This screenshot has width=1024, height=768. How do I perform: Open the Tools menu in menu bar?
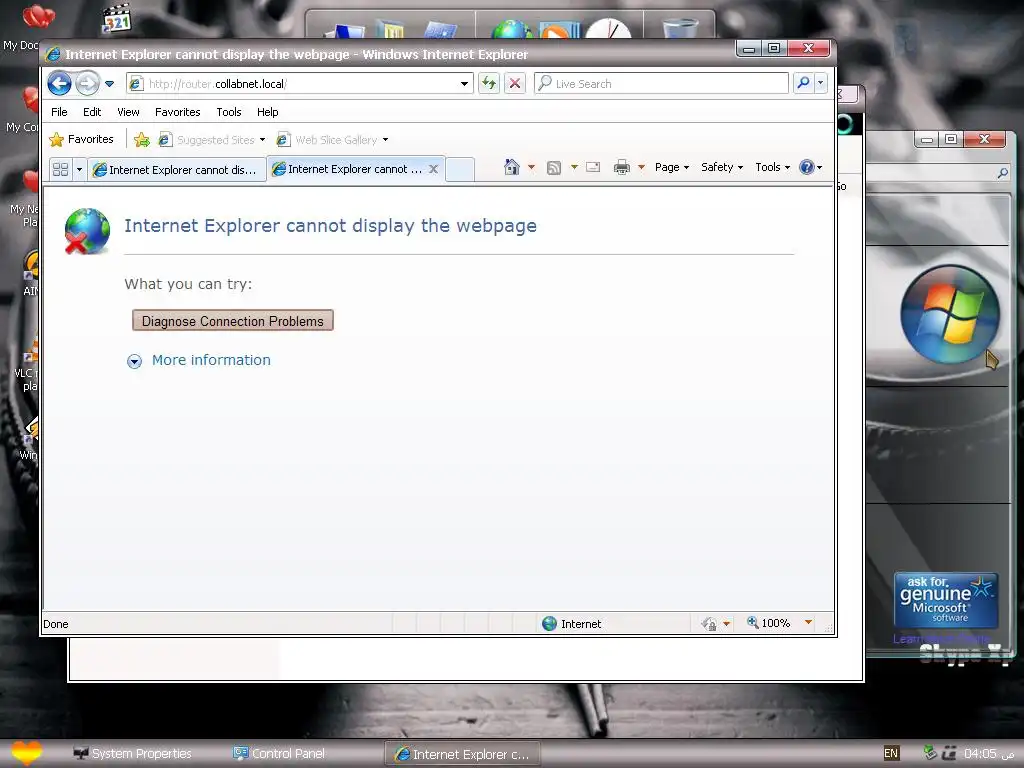pos(229,112)
